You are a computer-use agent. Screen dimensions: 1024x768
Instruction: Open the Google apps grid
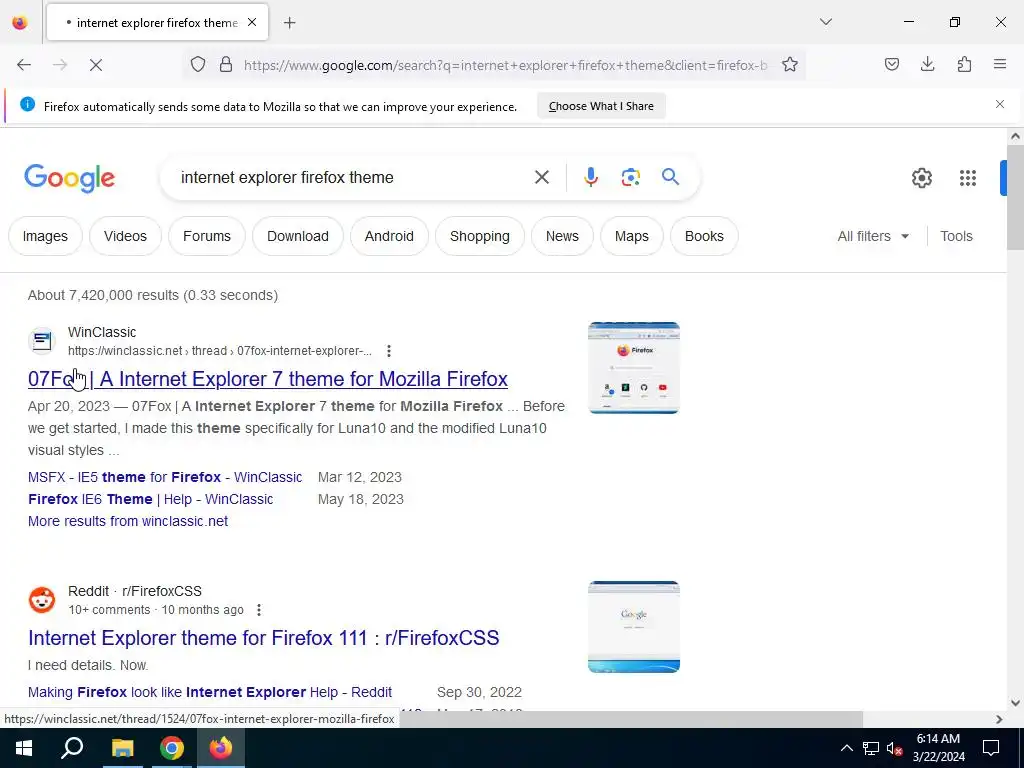(x=968, y=178)
